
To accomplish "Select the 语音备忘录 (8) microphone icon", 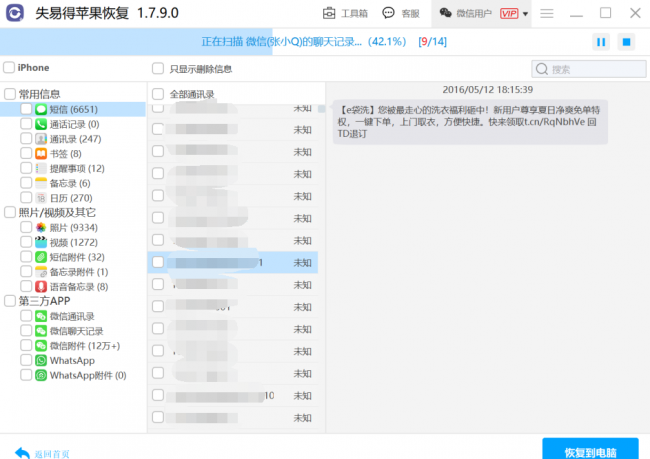I will (41, 287).
